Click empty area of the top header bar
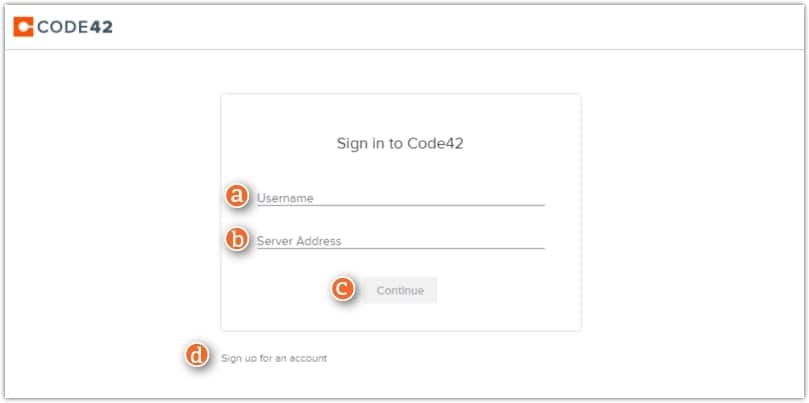This screenshot has height=403, width=809. [450, 27]
